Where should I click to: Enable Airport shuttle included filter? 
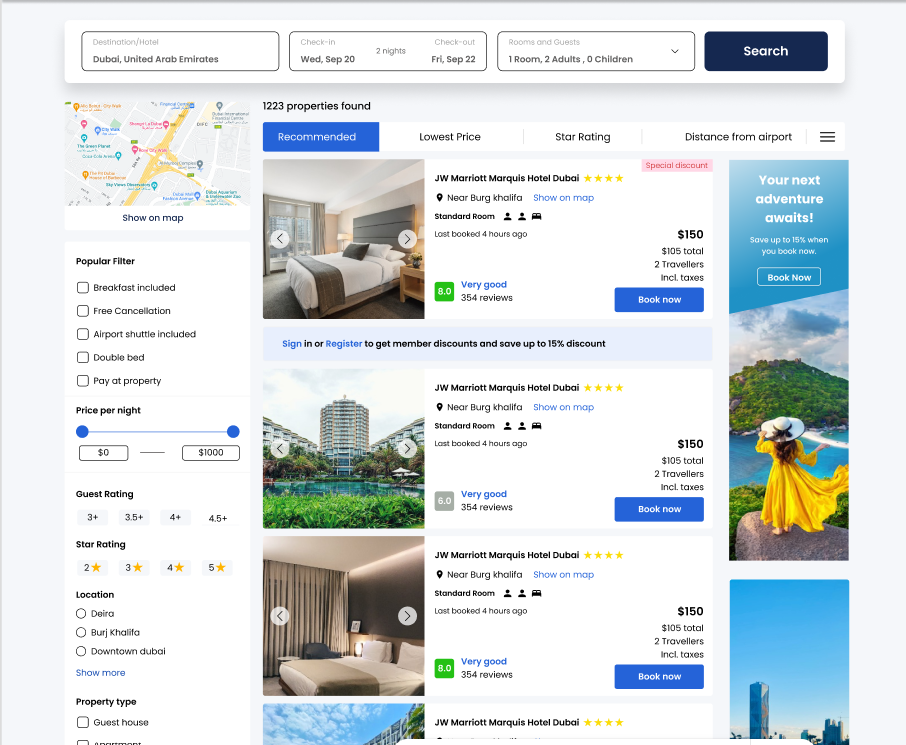coord(83,334)
